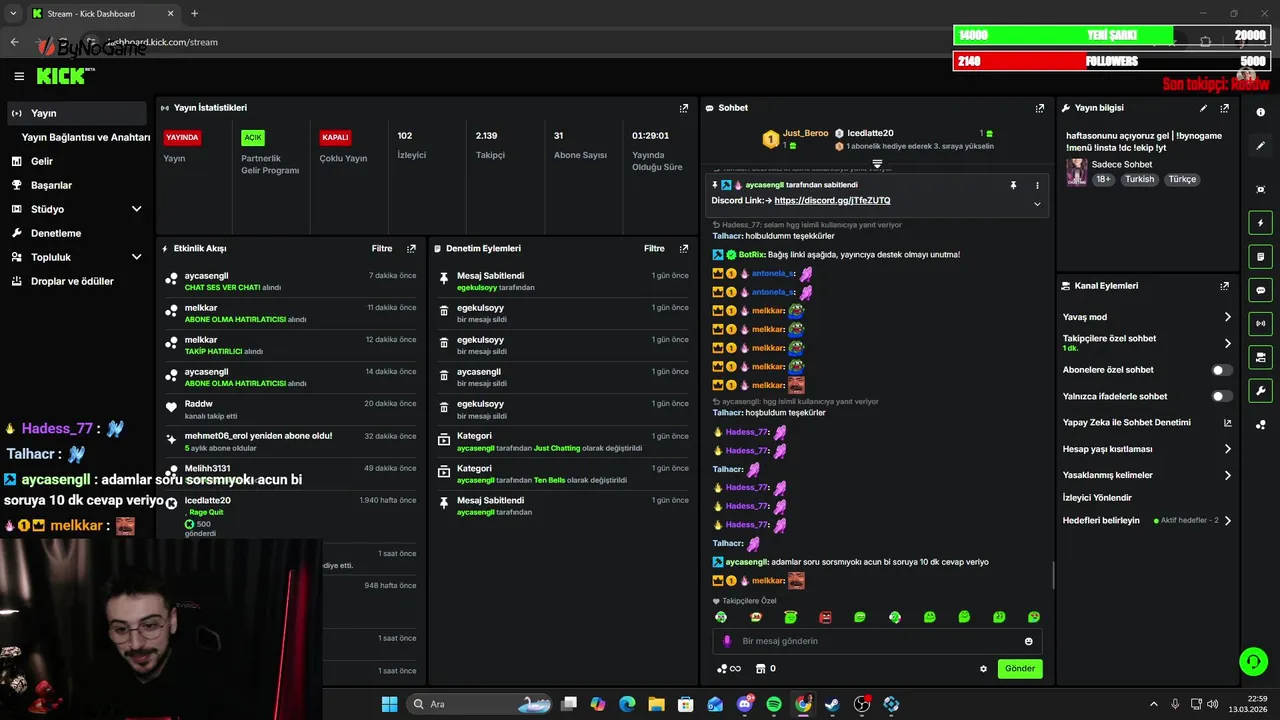Toggle Yalnızca ifadelerle sohbet switch

[x=1221, y=396]
